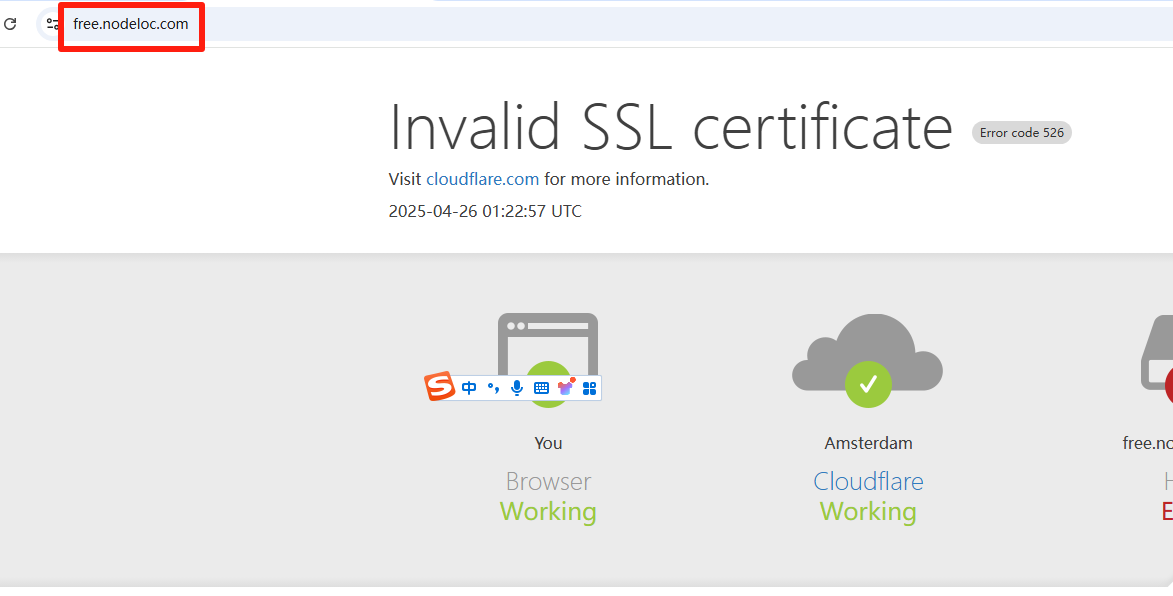Viewport: 1173px width, 596px height.
Task: Click the Amsterdam location label
Action: coord(869,443)
